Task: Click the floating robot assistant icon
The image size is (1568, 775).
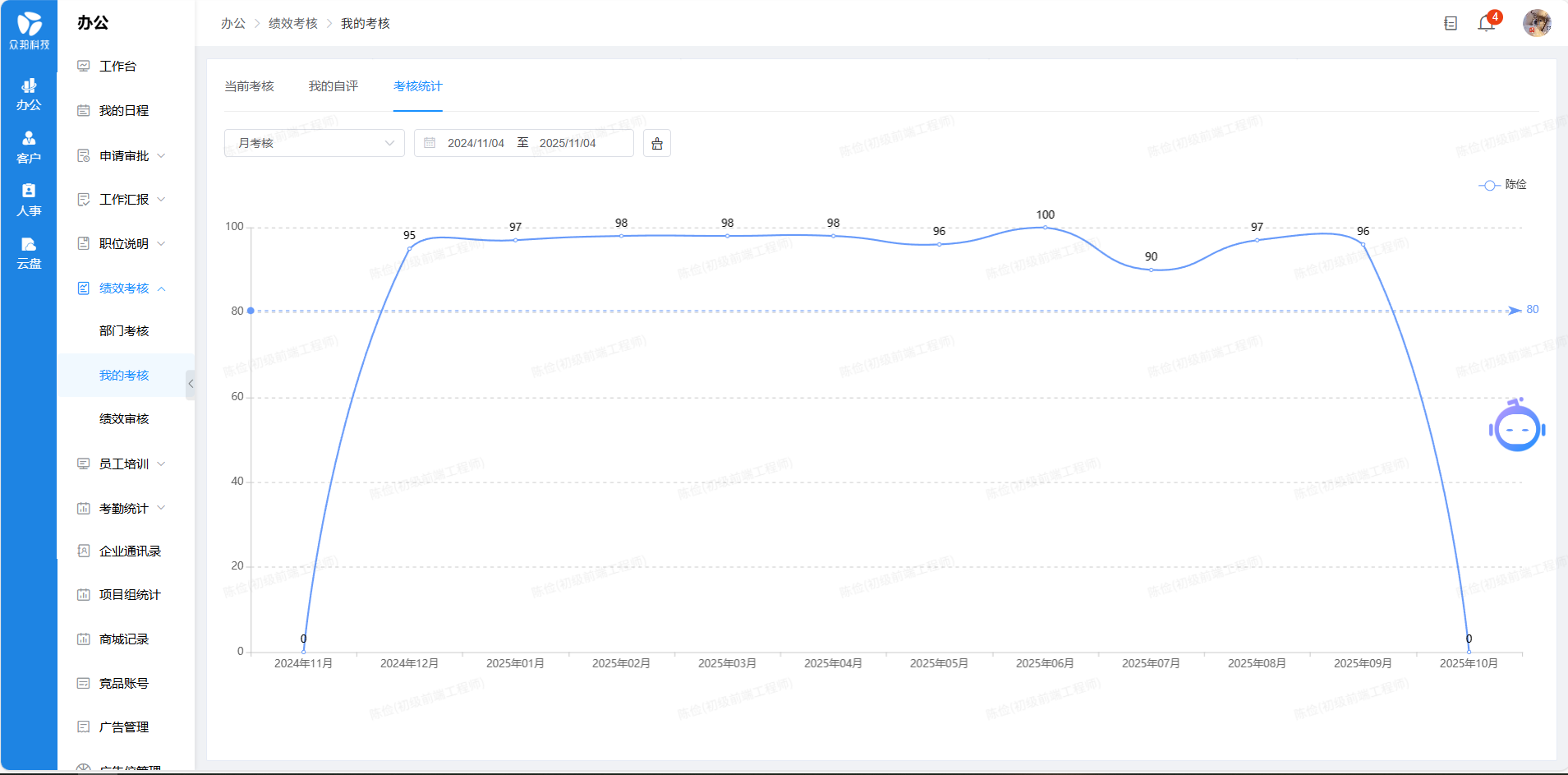Action: pos(1516,427)
